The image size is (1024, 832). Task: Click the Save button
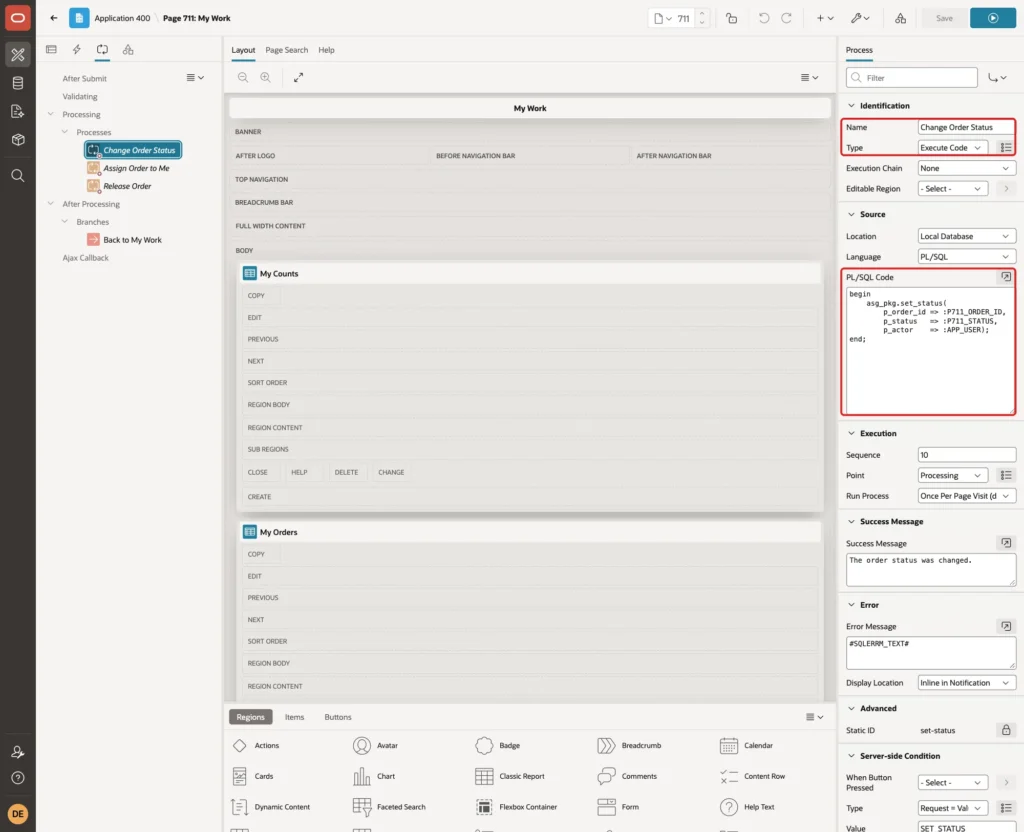point(944,18)
